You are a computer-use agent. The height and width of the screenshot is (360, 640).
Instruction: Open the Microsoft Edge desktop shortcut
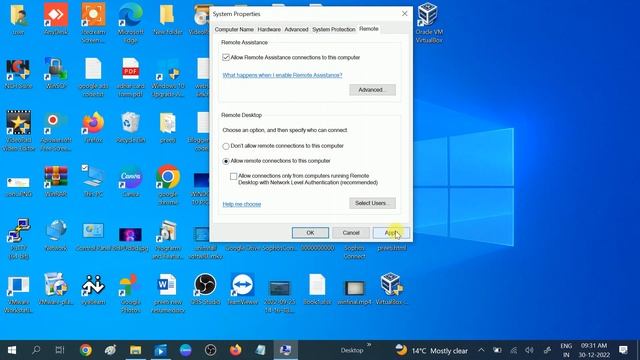coord(131,22)
